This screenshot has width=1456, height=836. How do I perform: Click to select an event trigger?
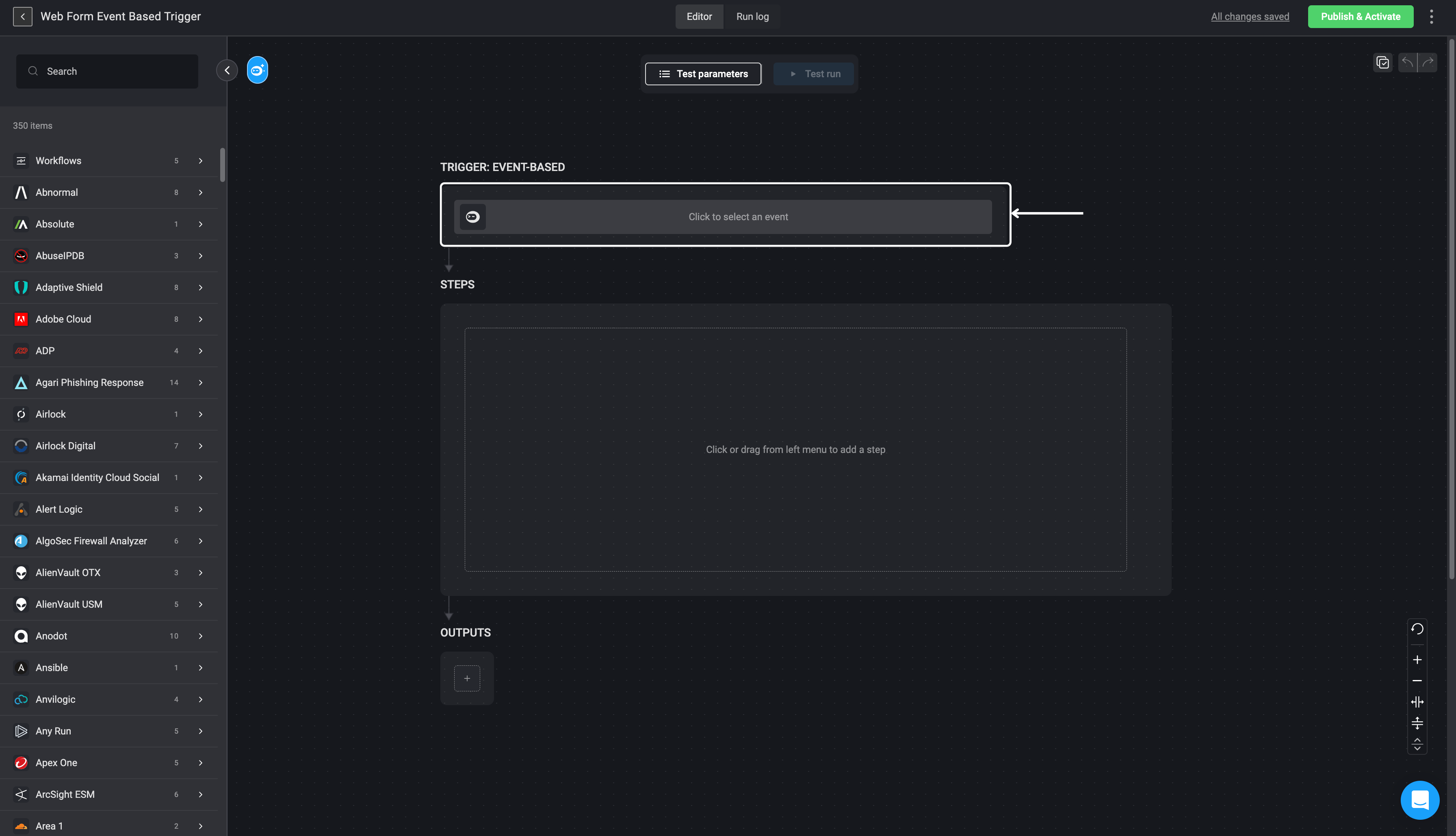(x=723, y=217)
